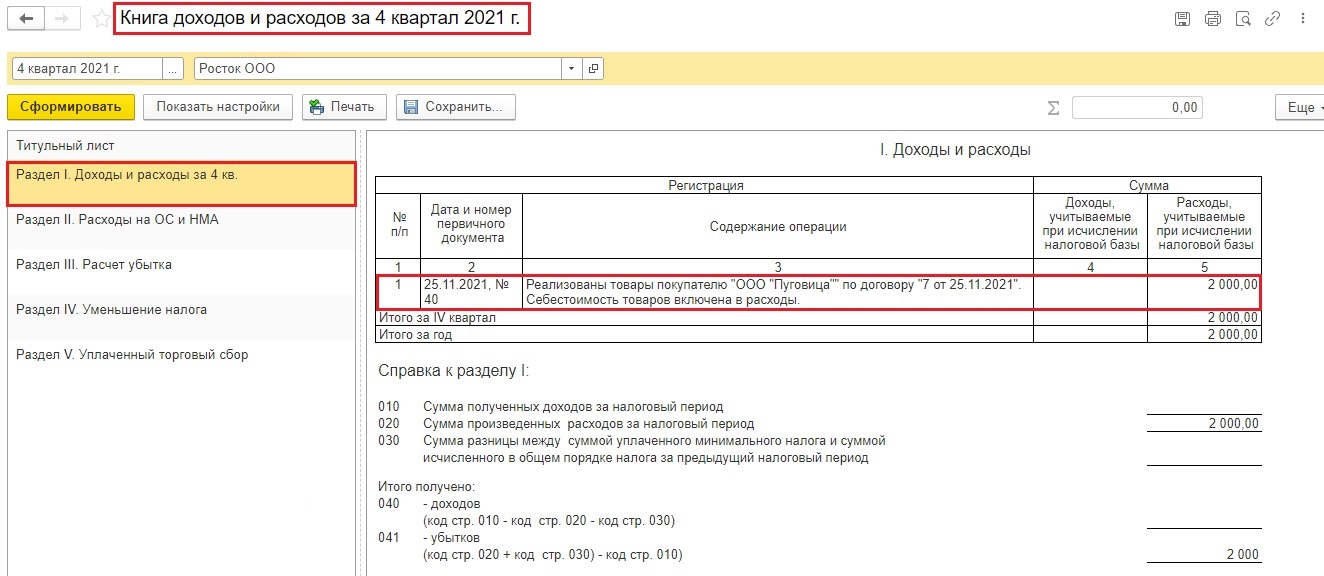Click the sigma sum icon
Viewport: 1324px width, 576px height.
[x=1053, y=107]
